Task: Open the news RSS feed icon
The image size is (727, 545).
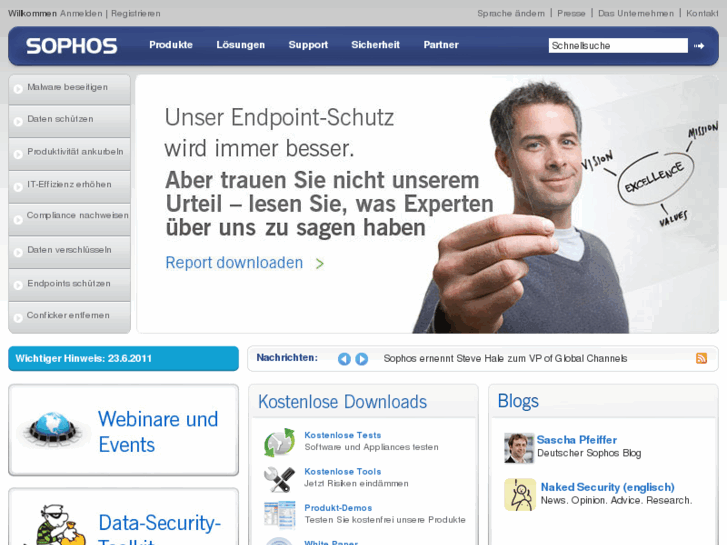Action: pyautogui.click(x=701, y=358)
